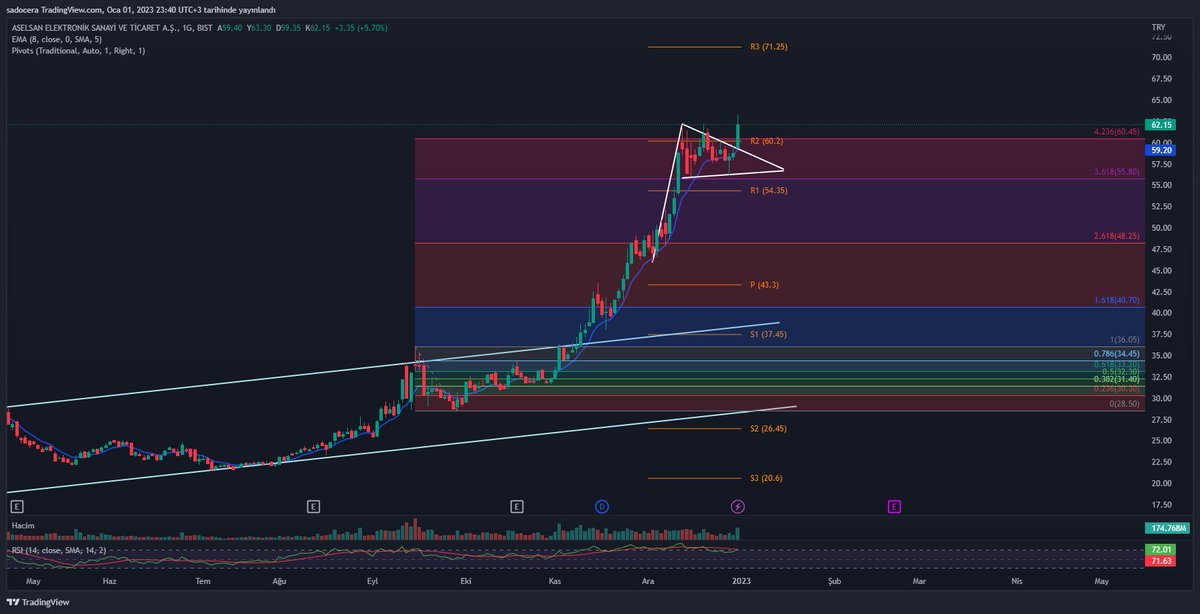The height and width of the screenshot is (614, 1200).
Task: Click the Nis month label on time axis
Action: pyautogui.click(x=1017, y=580)
